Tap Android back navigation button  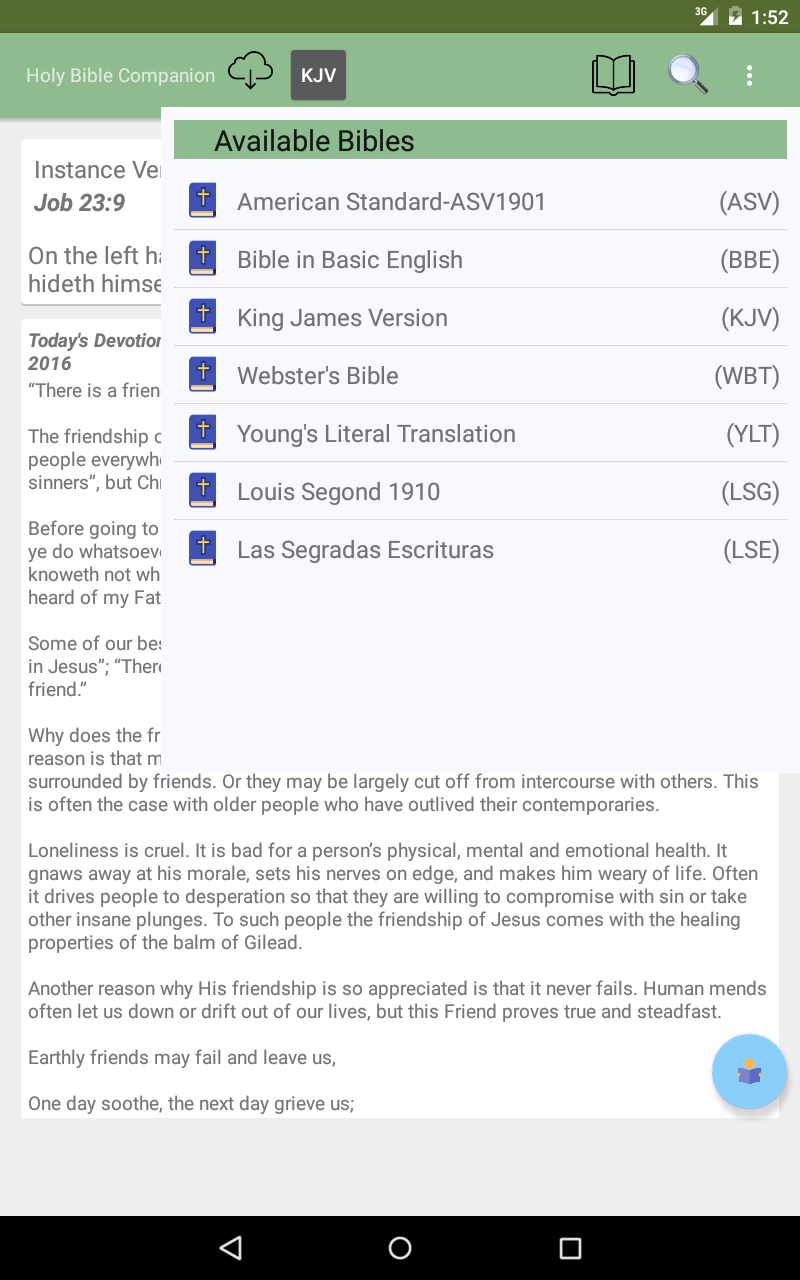[231, 1247]
